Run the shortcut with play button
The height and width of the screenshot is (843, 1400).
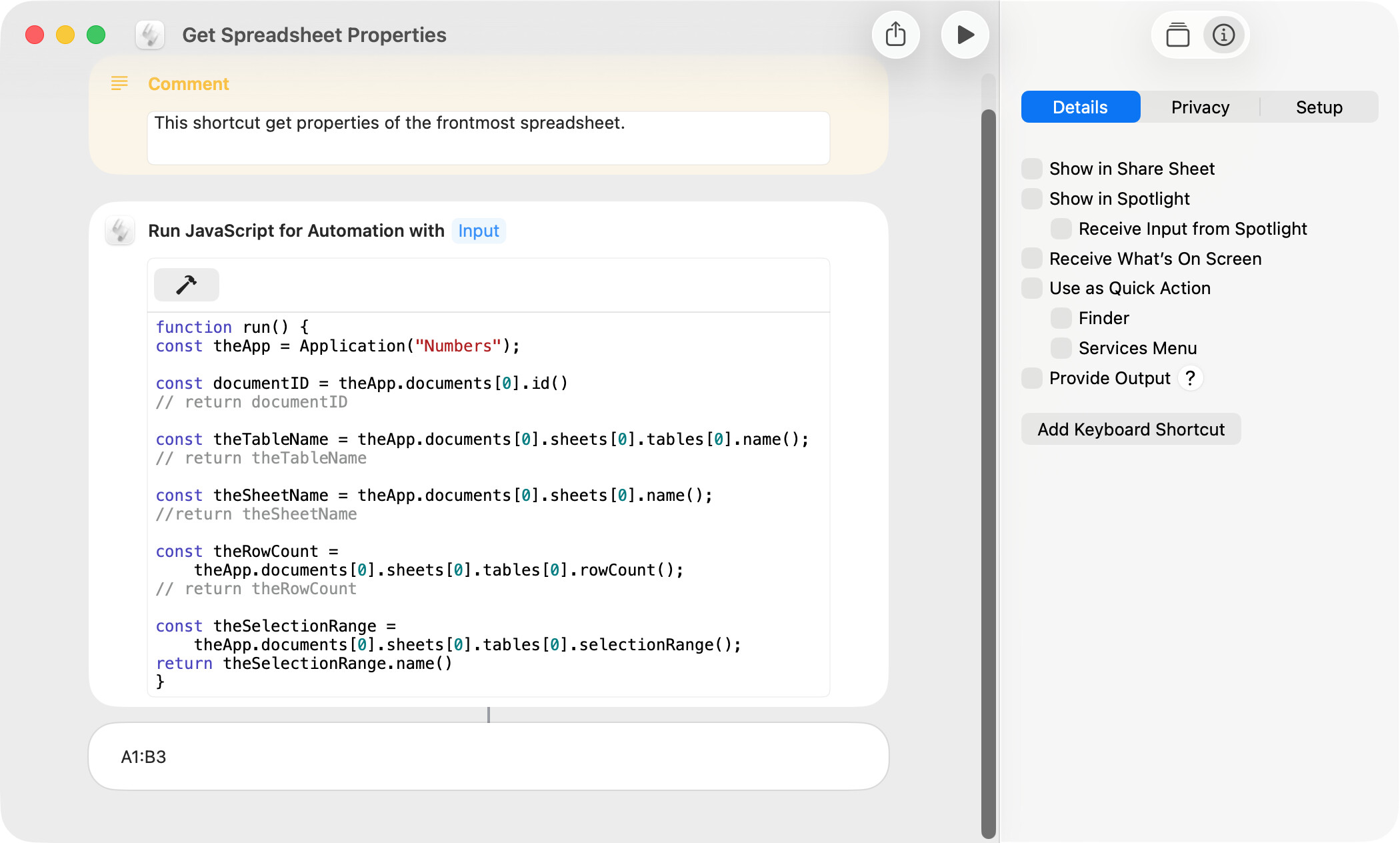[965, 35]
